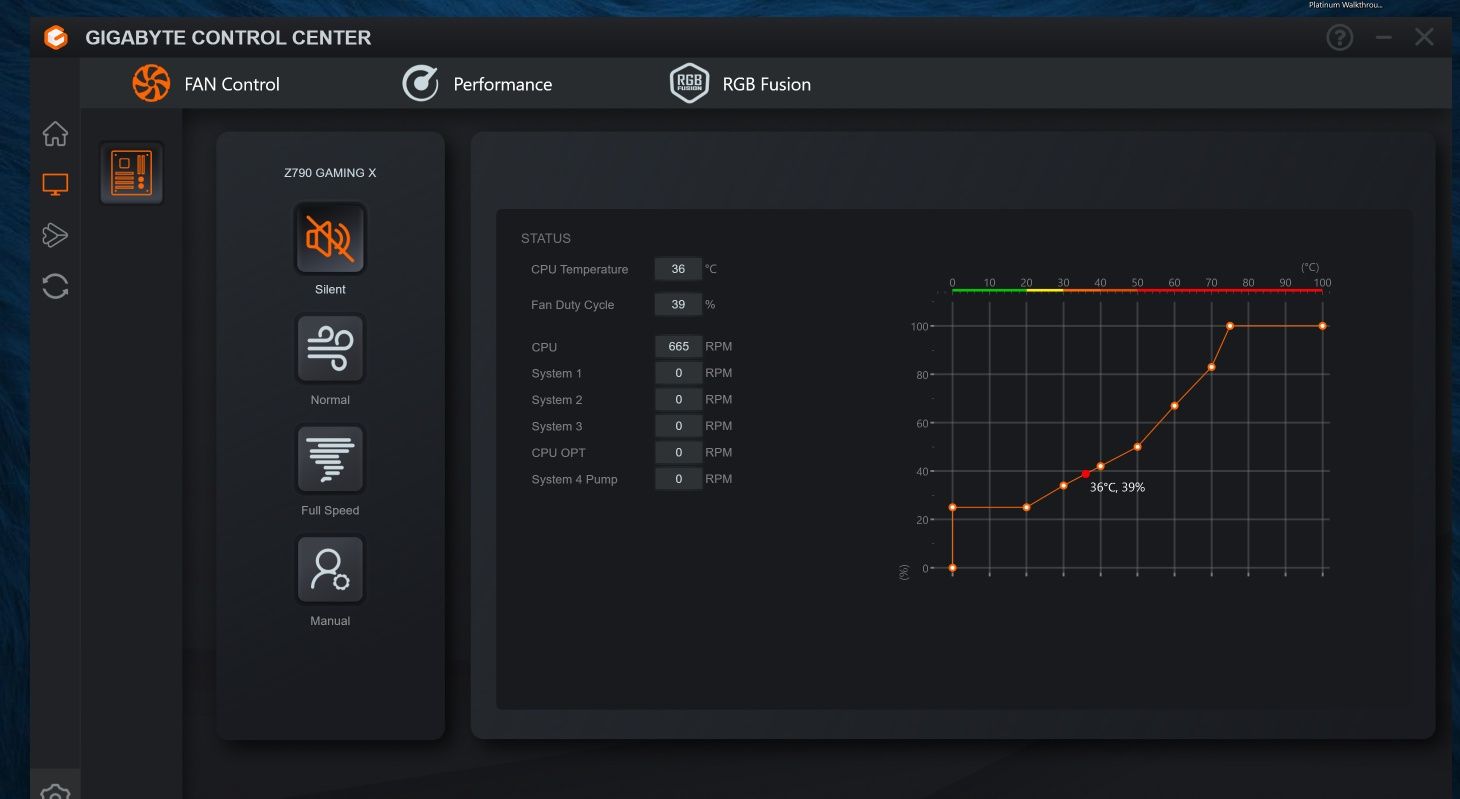Viewport: 1460px width, 799px height.
Task: Click the 36°C, 39% graph tooltip
Action: click(1117, 488)
